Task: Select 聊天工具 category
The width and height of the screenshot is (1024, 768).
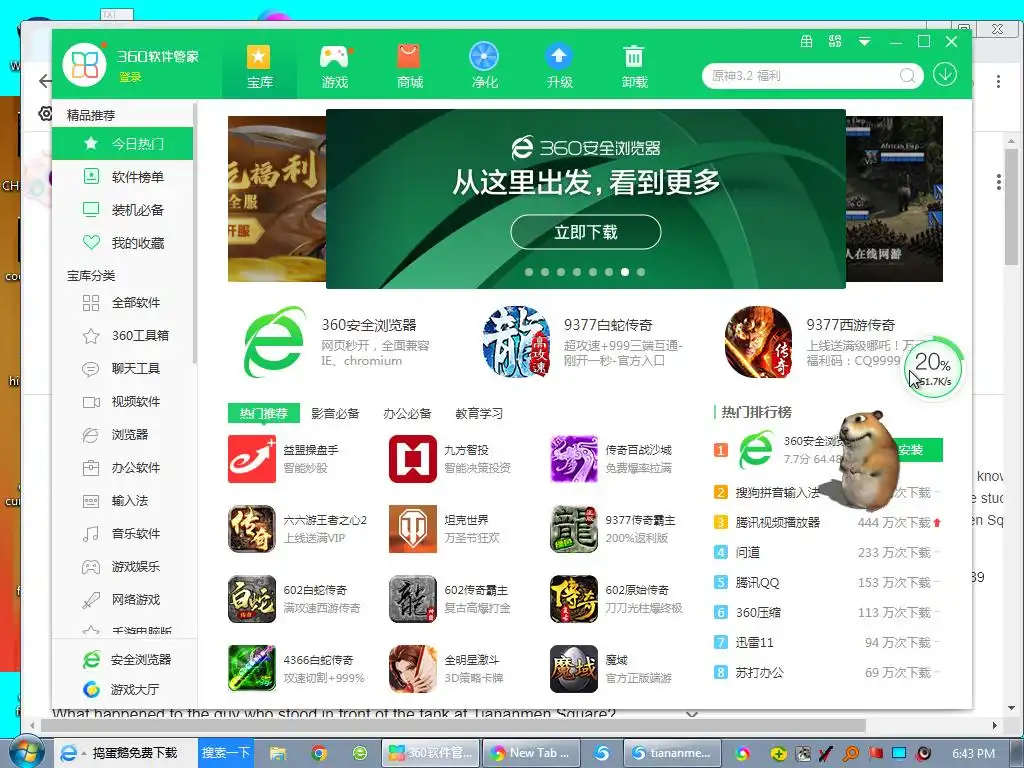Action: pos(123,368)
